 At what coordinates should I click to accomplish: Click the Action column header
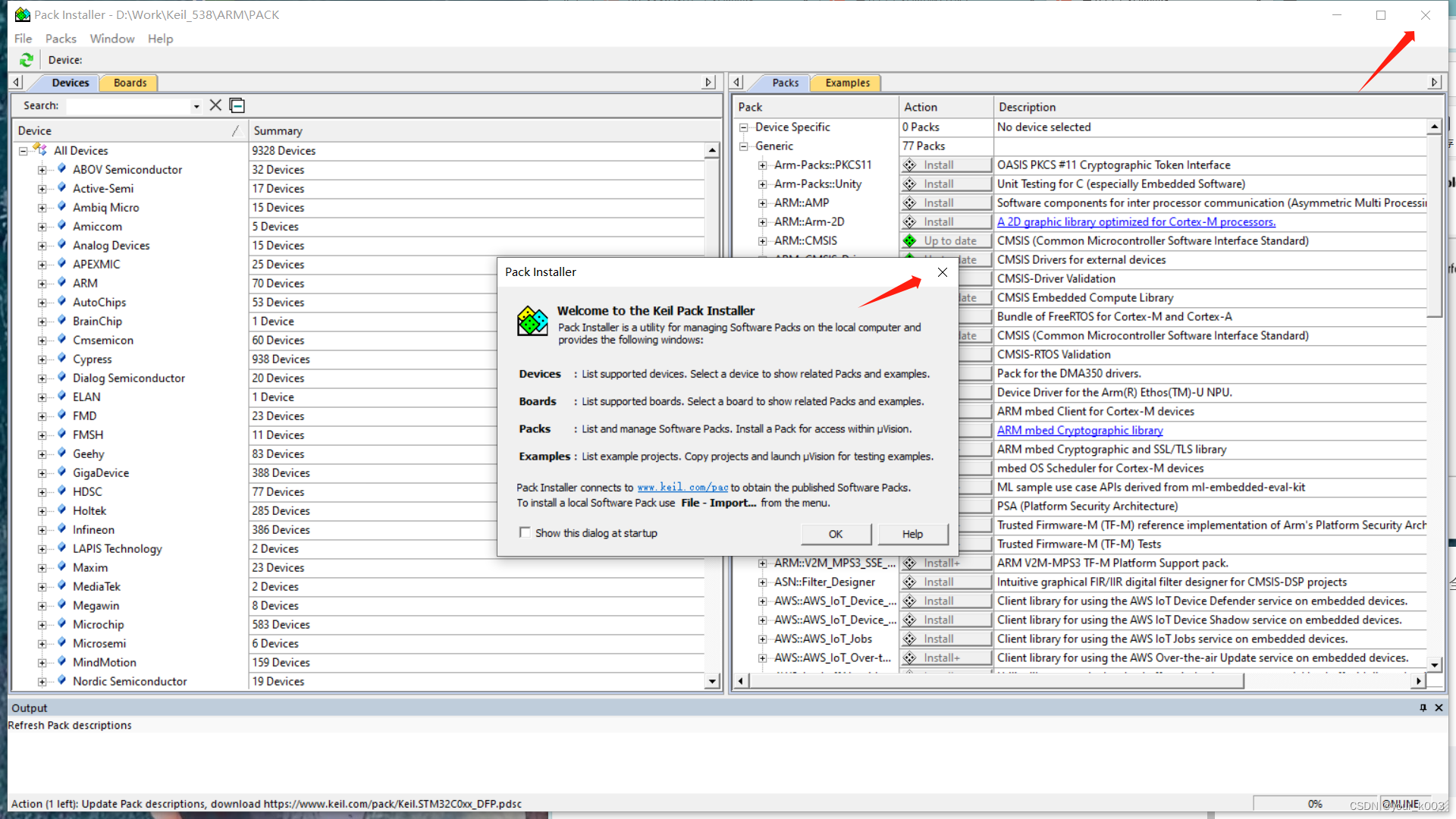click(945, 107)
